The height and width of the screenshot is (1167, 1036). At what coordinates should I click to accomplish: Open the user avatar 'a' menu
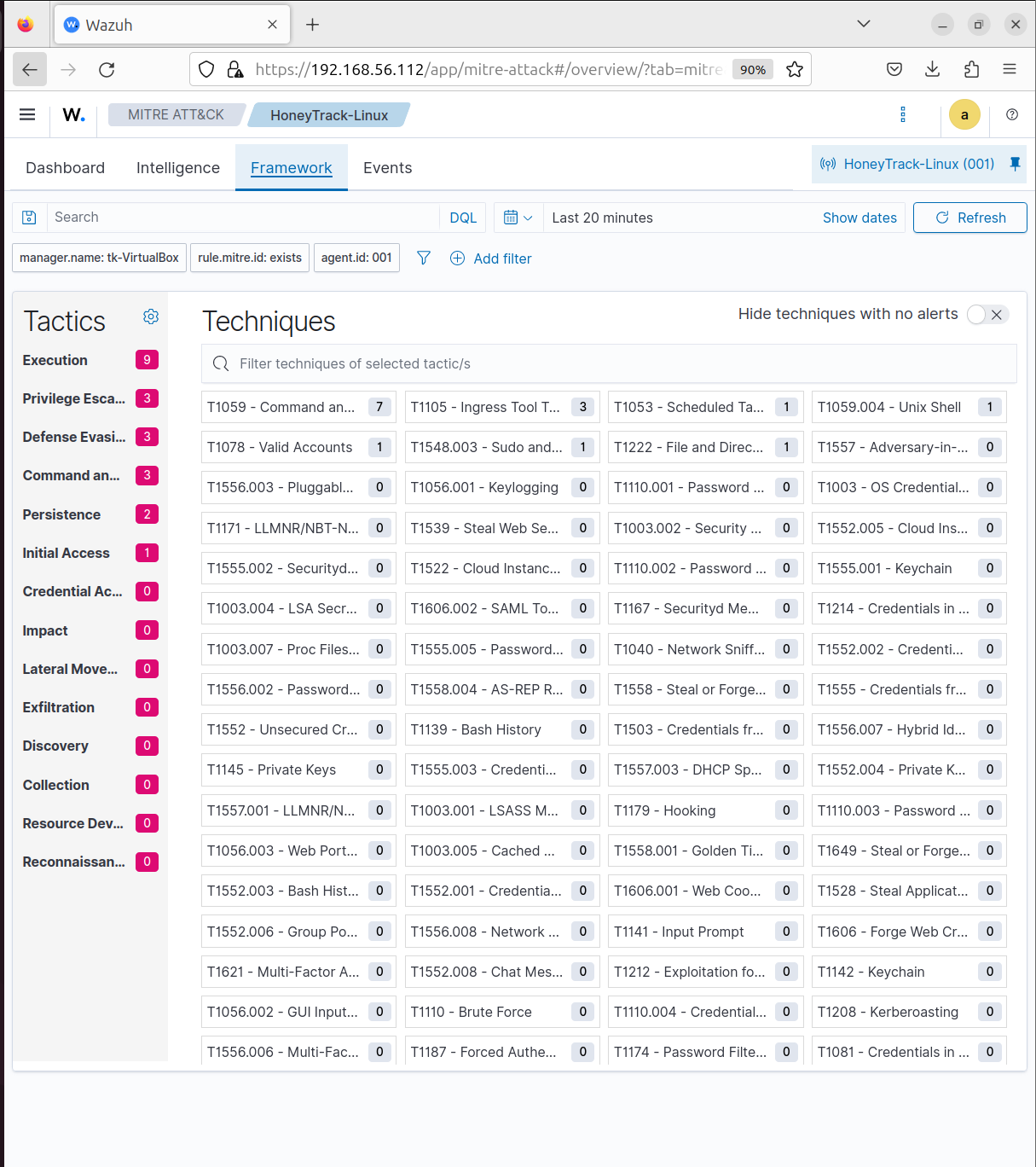click(x=964, y=114)
